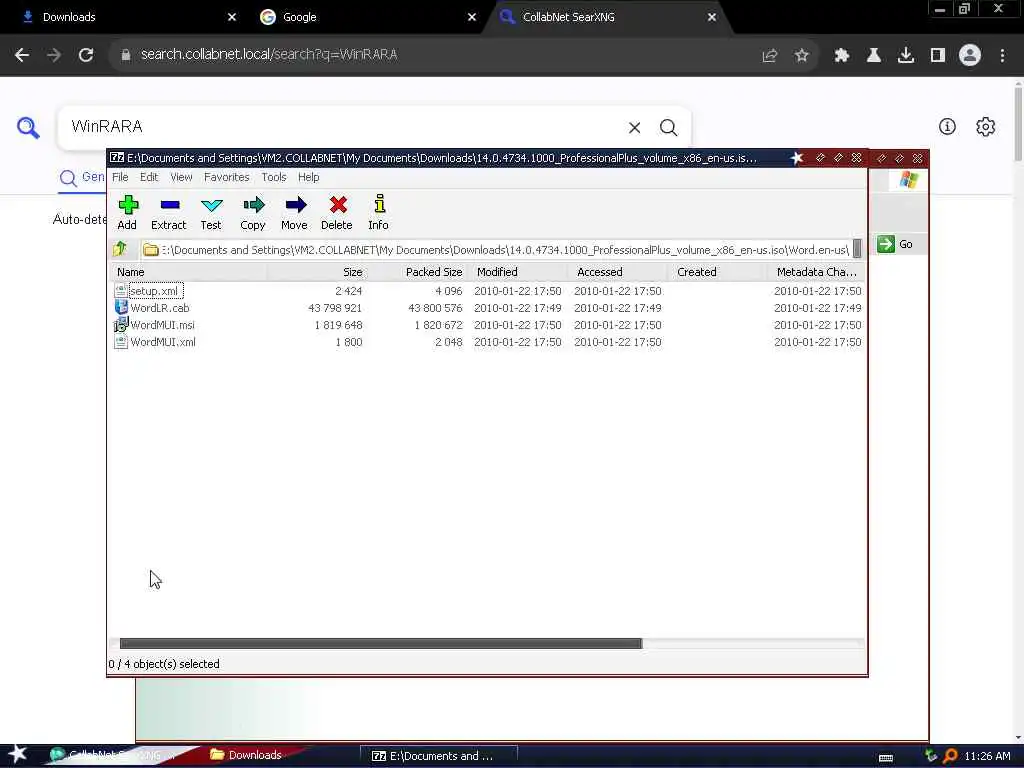1024x768 pixels.
Task: Sort files by Accessed column
Action: click(617, 272)
